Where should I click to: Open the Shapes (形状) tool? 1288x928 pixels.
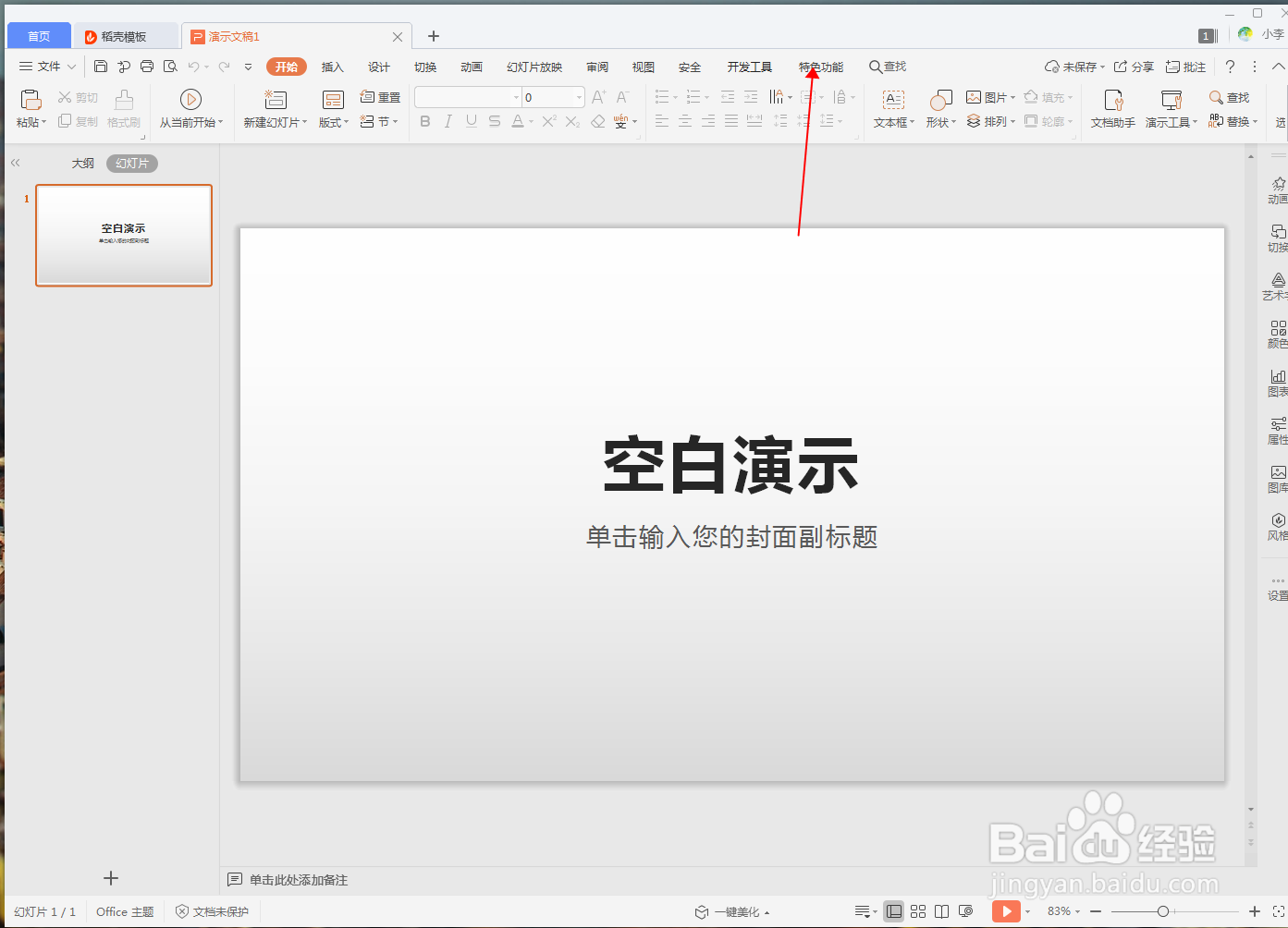[x=939, y=106]
